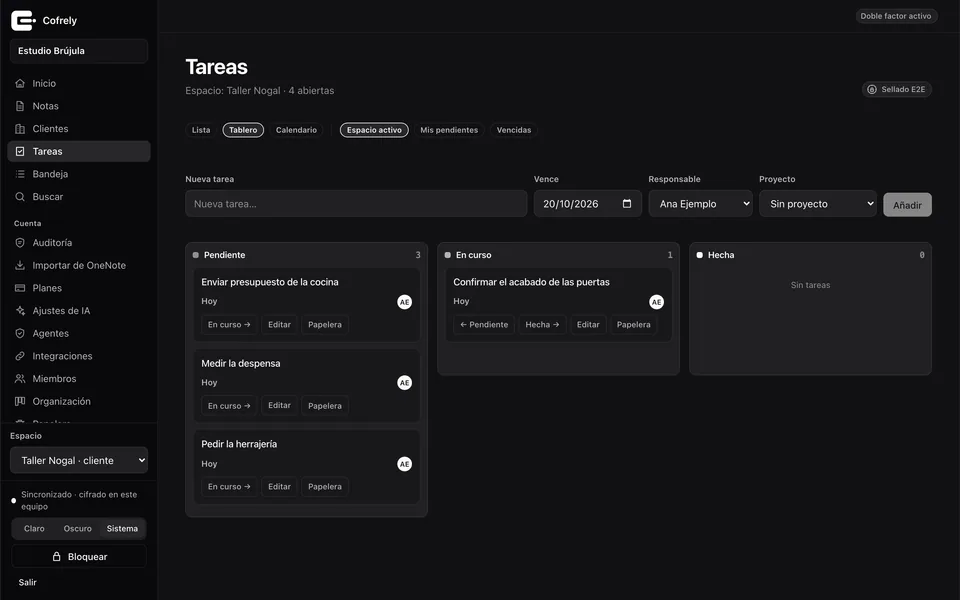This screenshot has height=600, width=960.
Task: Click AE avatar on Confirmar el acabado card
Action: (x=656, y=302)
